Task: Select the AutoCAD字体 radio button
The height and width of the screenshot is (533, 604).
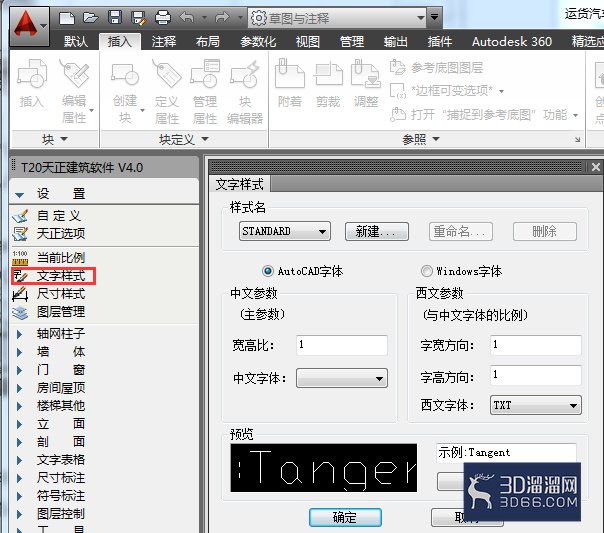Action: tap(268, 271)
